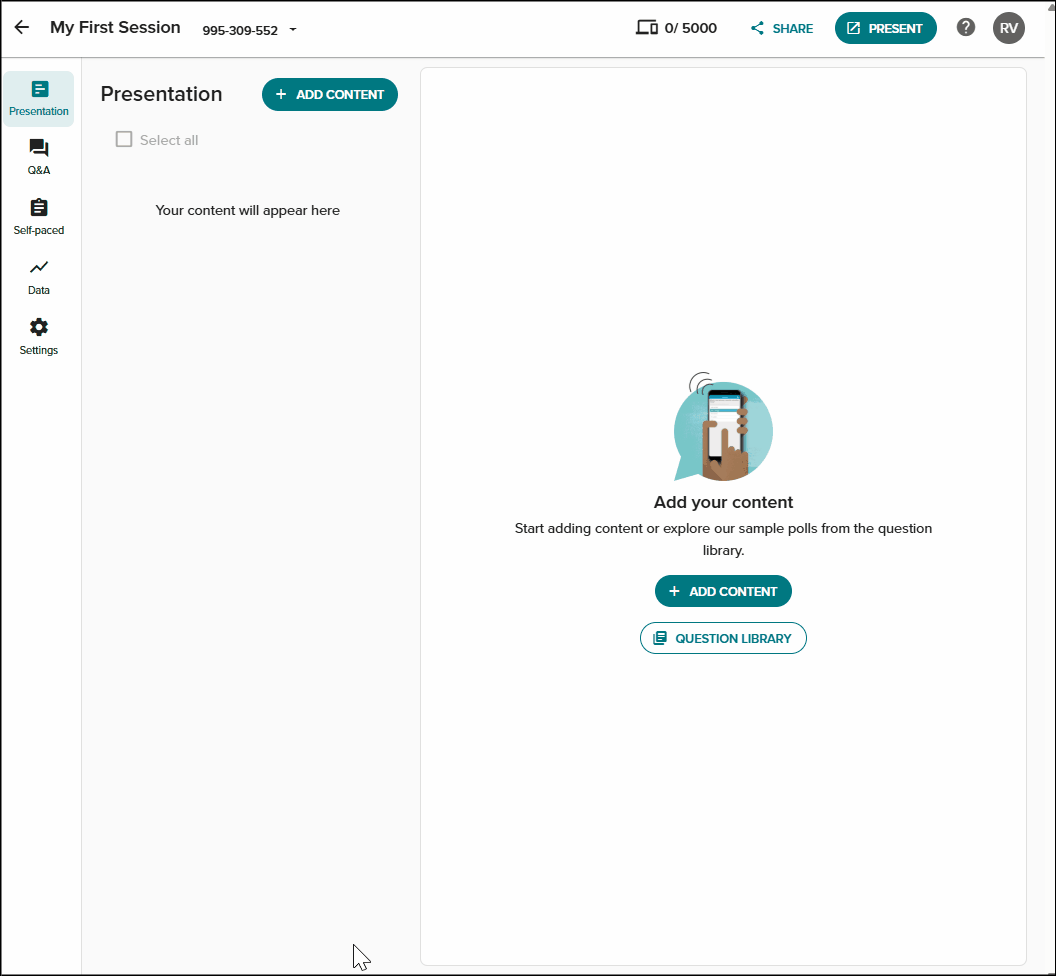The image size is (1056, 976).
Task: Switch to the Self-paced sidebar tab
Action: point(39,217)
